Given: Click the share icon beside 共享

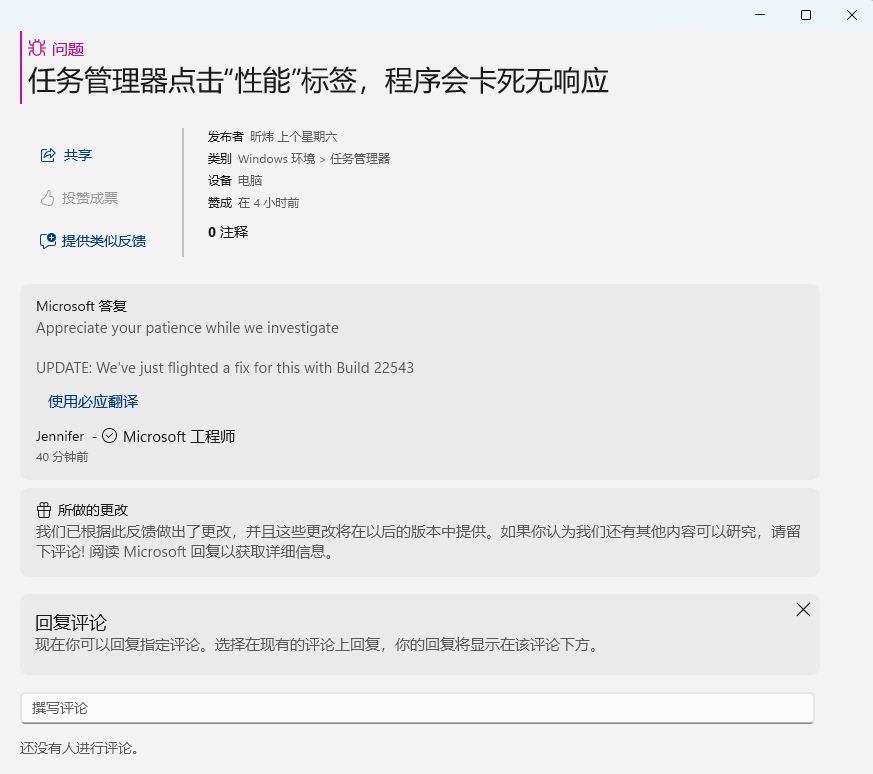Looking at the screenshot, I should (x=47, y=155).
